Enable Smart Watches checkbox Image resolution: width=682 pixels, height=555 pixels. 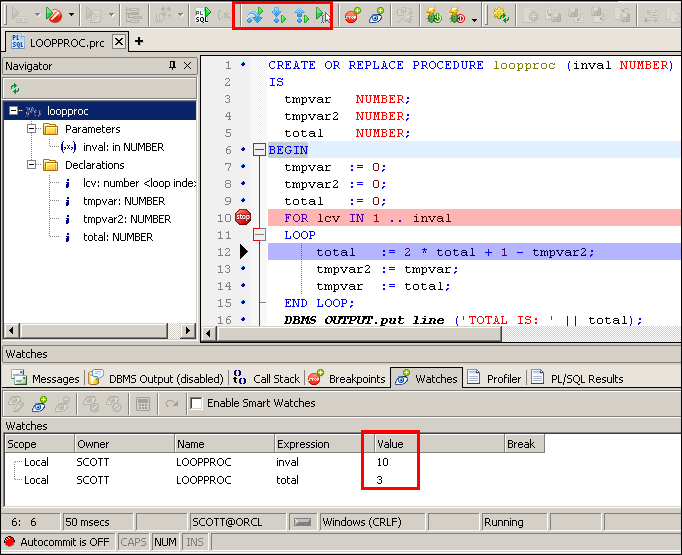pos(196,403)
